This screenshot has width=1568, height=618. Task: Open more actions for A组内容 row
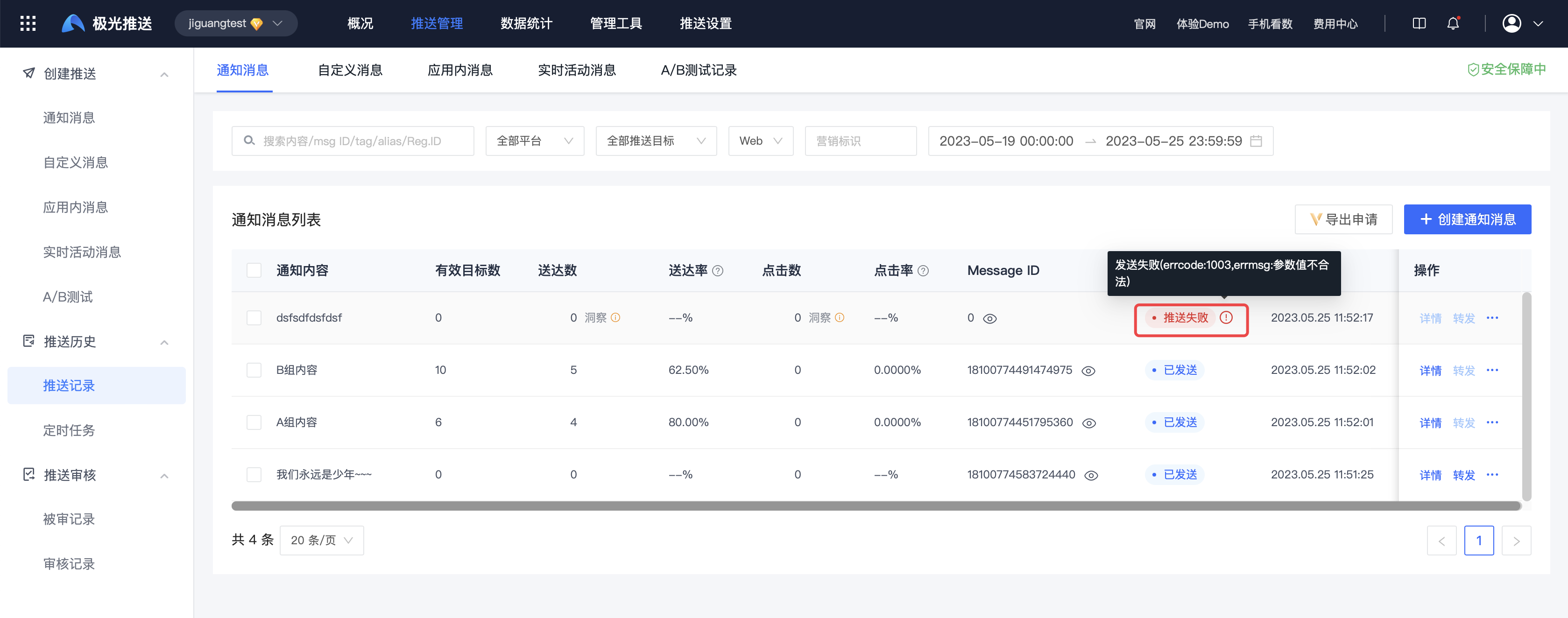[x=1492, y=423]
